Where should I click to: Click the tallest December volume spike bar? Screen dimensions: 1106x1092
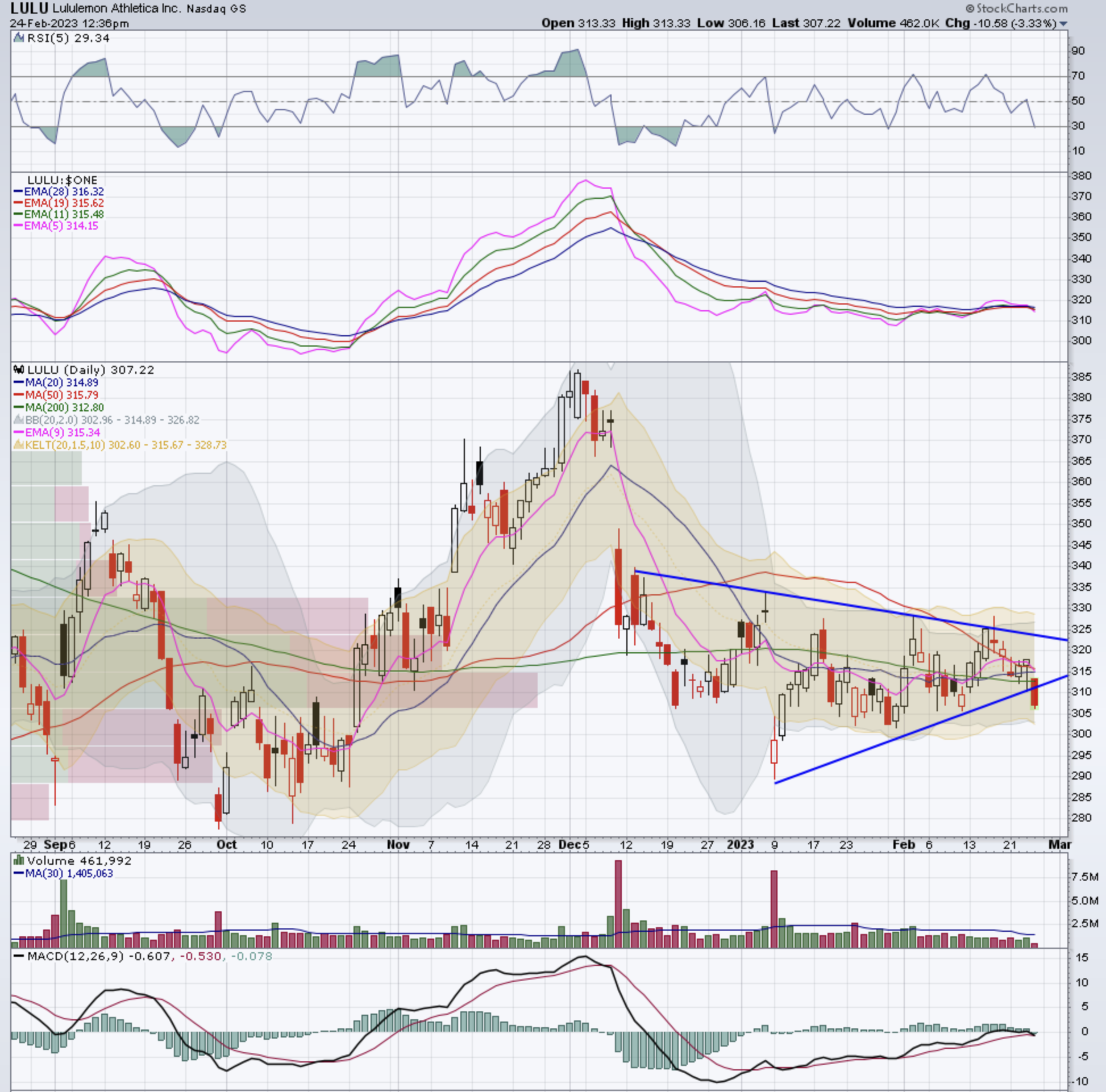(x=618, y=904)
